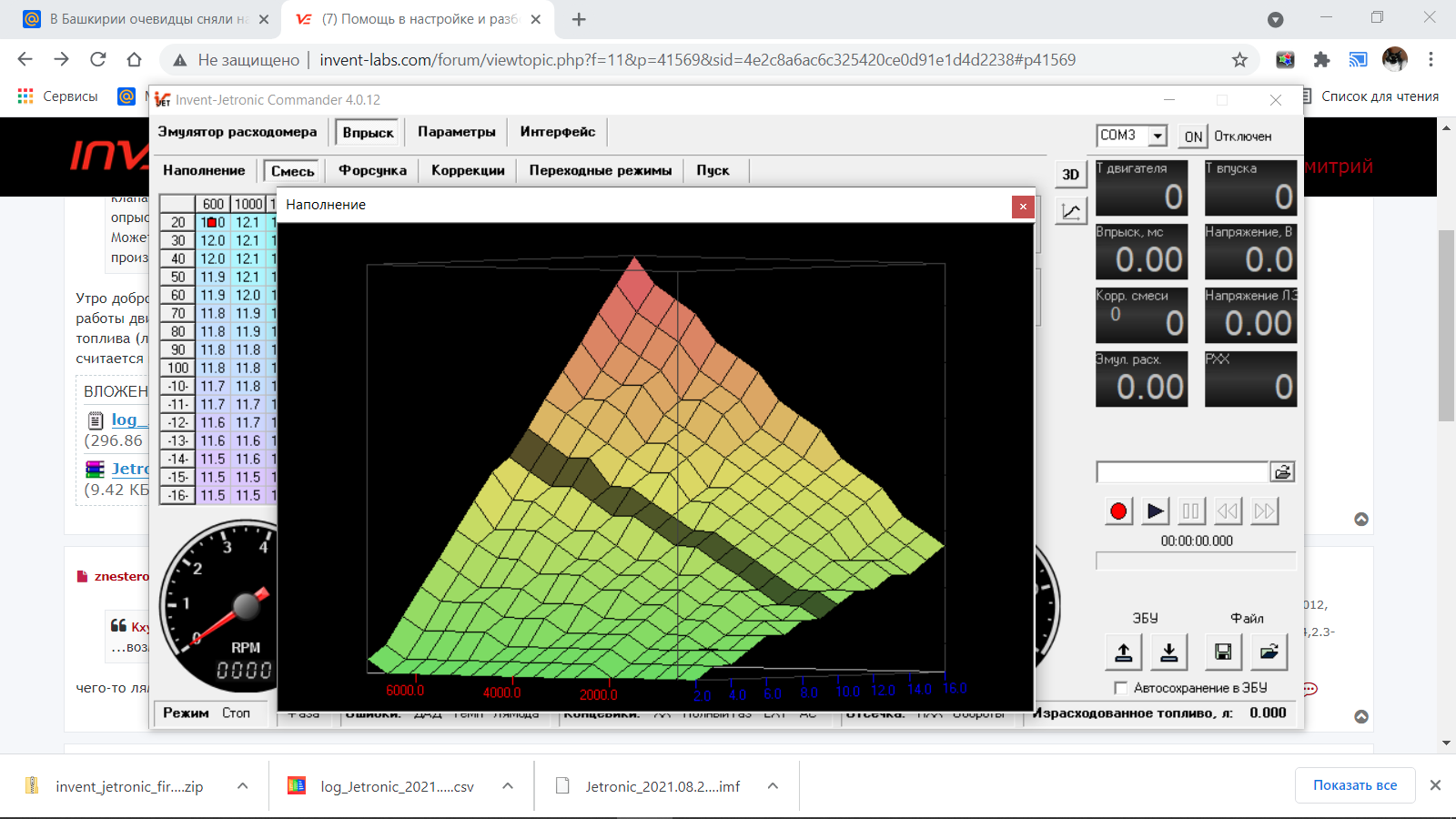Viewport: 1456px width, 819px height.
Task: Start log playback with play button
Action: click(x=1155, y=511)
